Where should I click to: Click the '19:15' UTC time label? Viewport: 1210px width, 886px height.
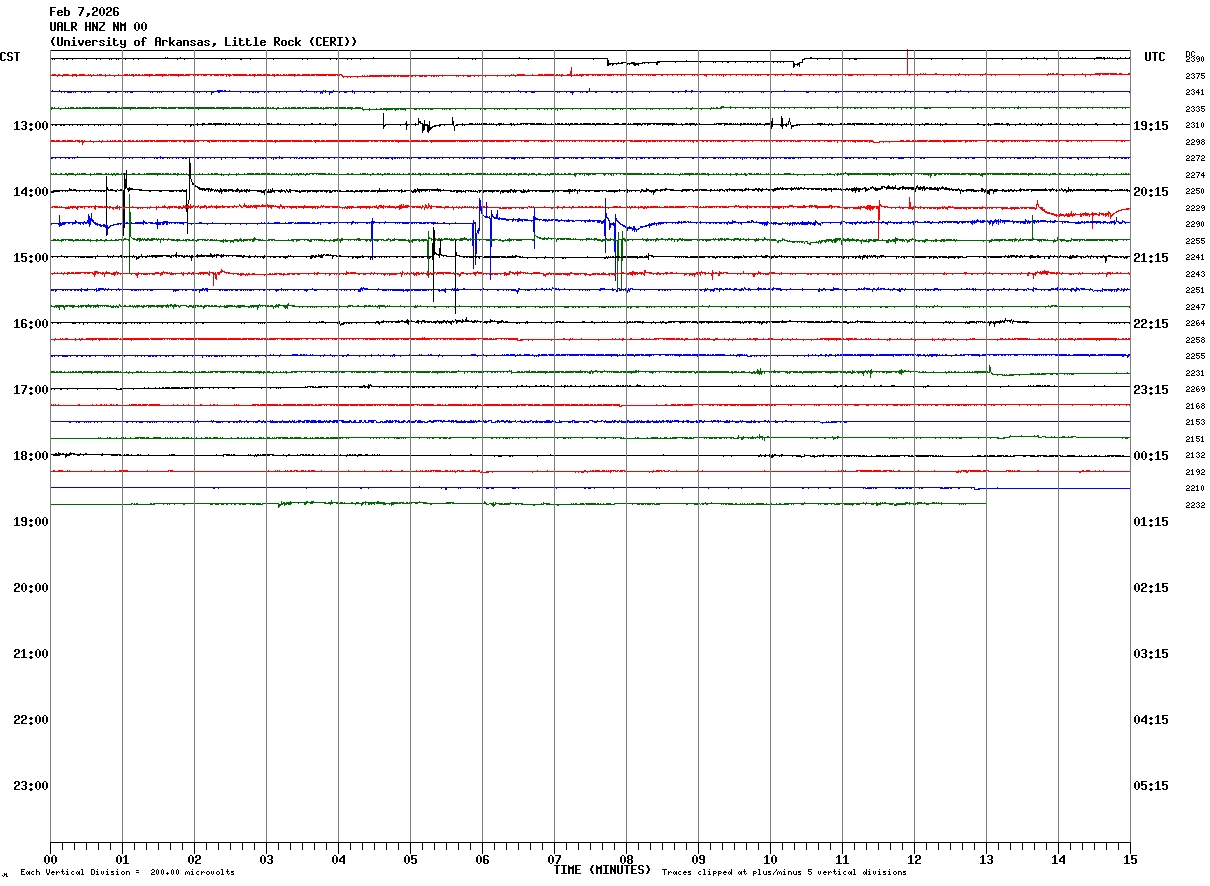point(1151,126)
